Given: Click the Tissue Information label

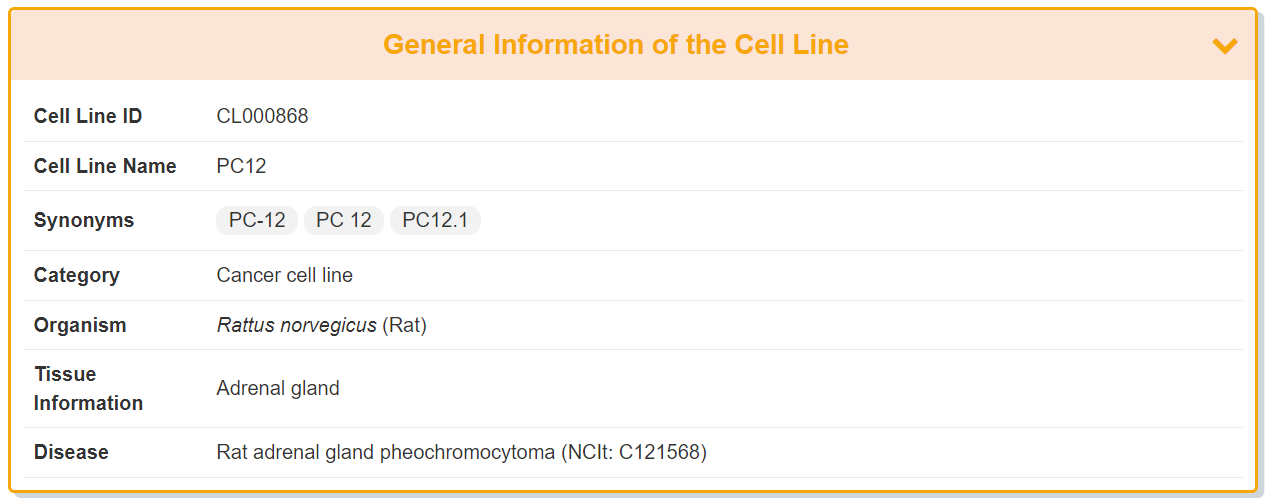Looking at the screenshot, I should [x=88, y=388].
